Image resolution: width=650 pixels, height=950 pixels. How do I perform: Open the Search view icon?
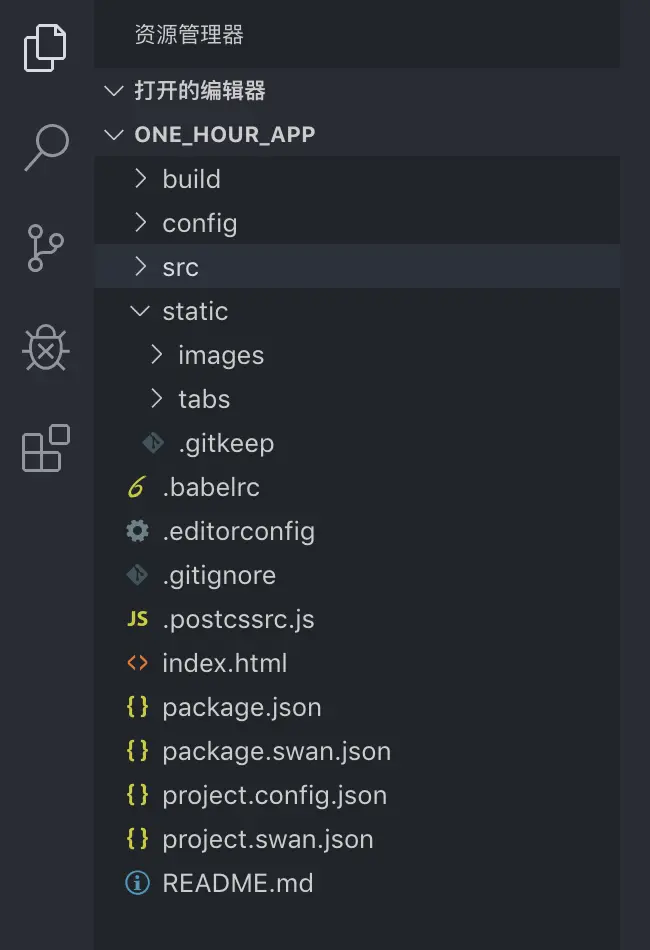[46, 147]
